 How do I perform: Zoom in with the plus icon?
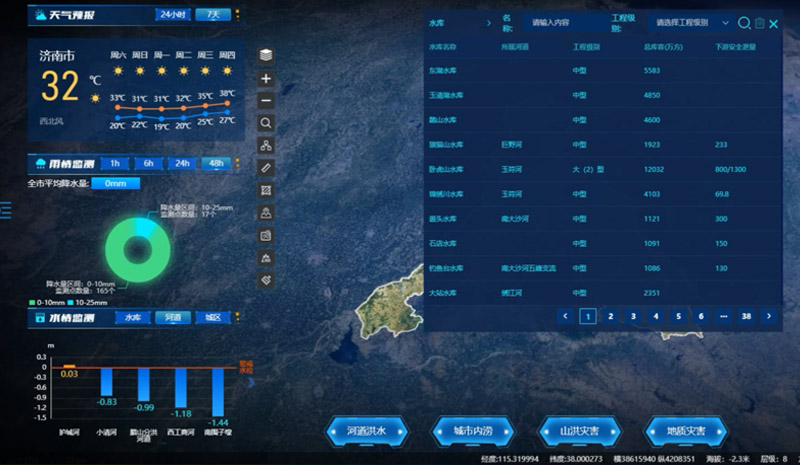[266, 78]
